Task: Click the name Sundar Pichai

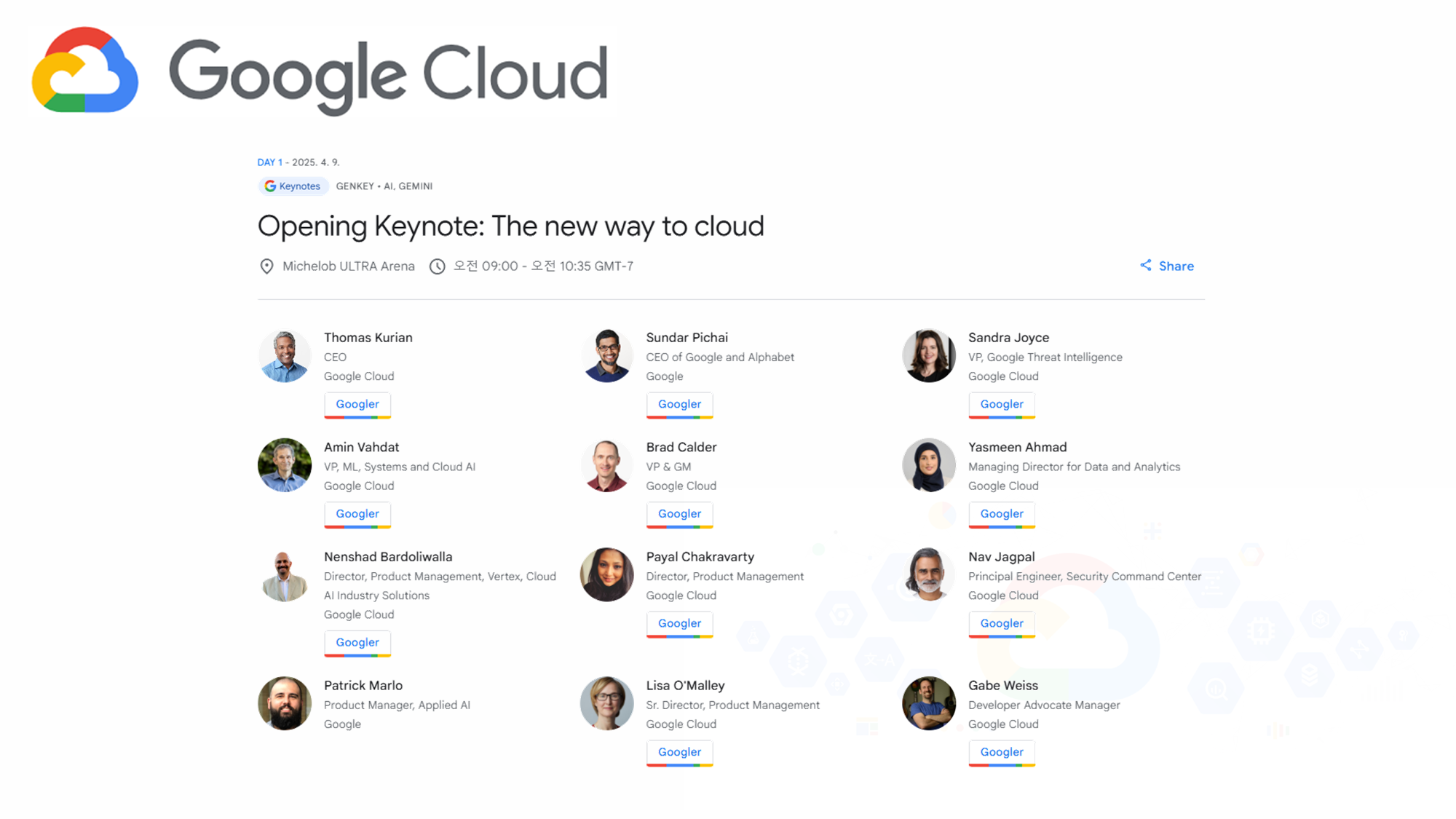Action: coord(687,338)
